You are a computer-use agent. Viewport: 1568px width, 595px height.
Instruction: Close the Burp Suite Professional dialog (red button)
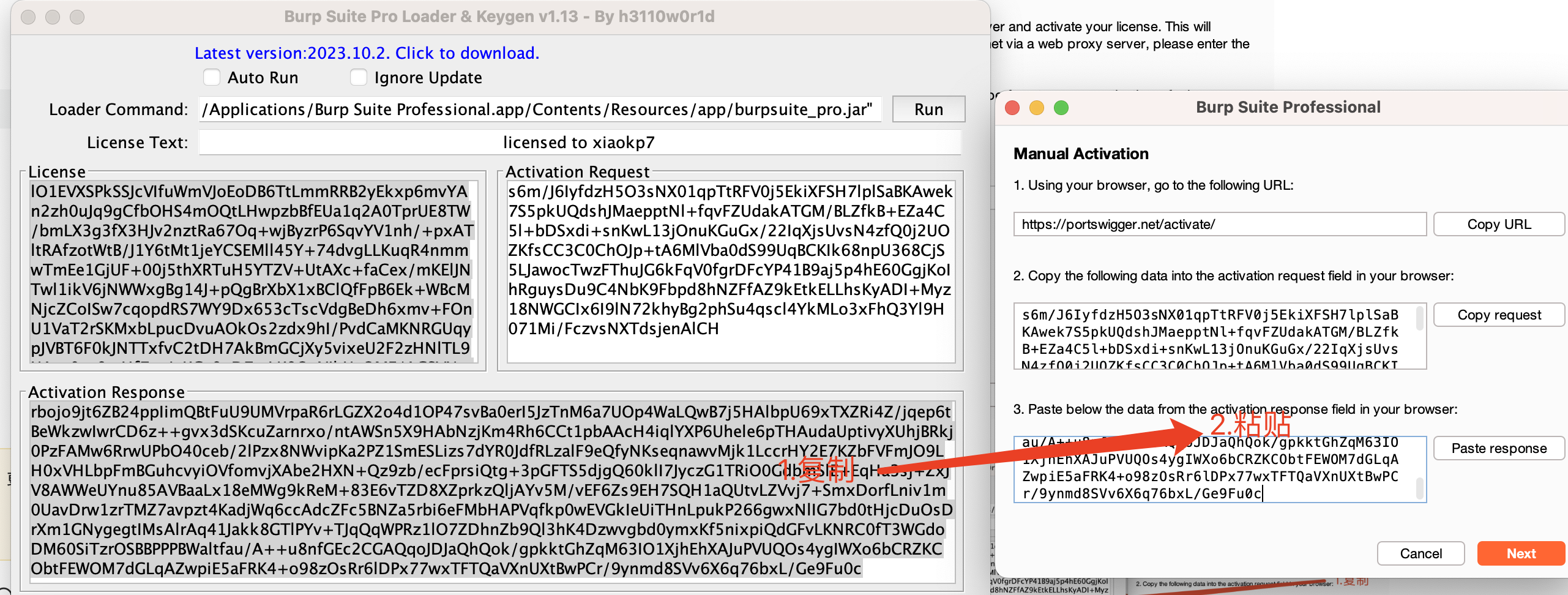[1012, 108]
